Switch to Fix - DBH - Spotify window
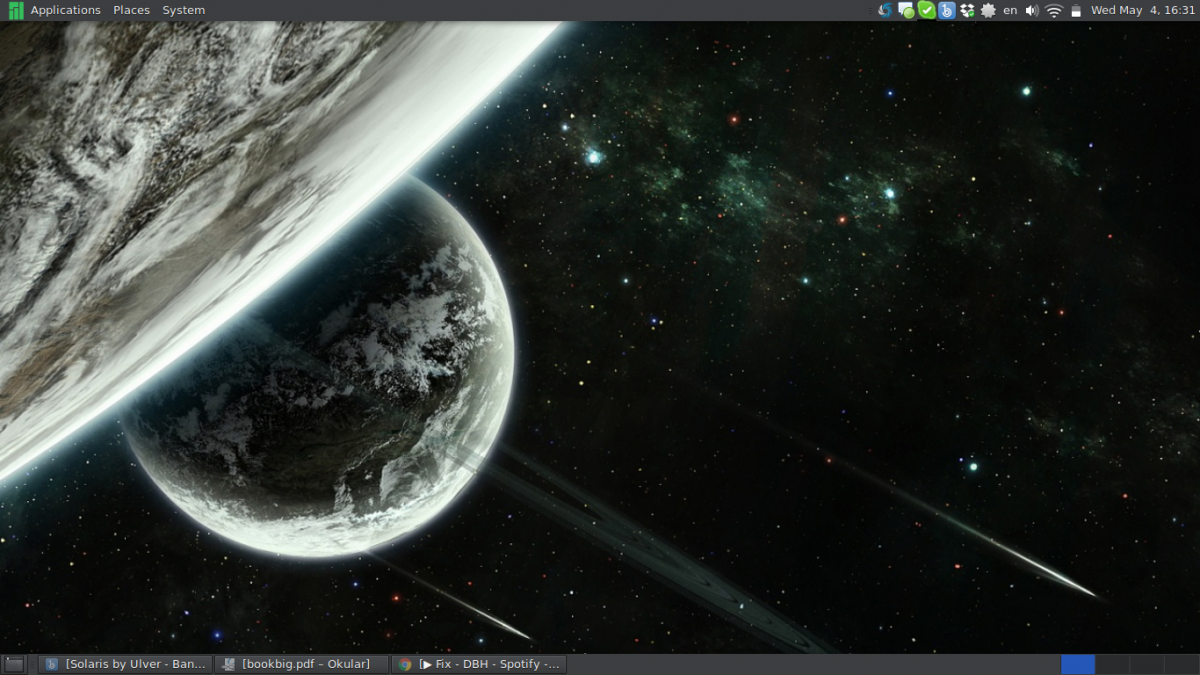Image resolution: width=1200 pixels, height=675 pixels. point(479,664)
